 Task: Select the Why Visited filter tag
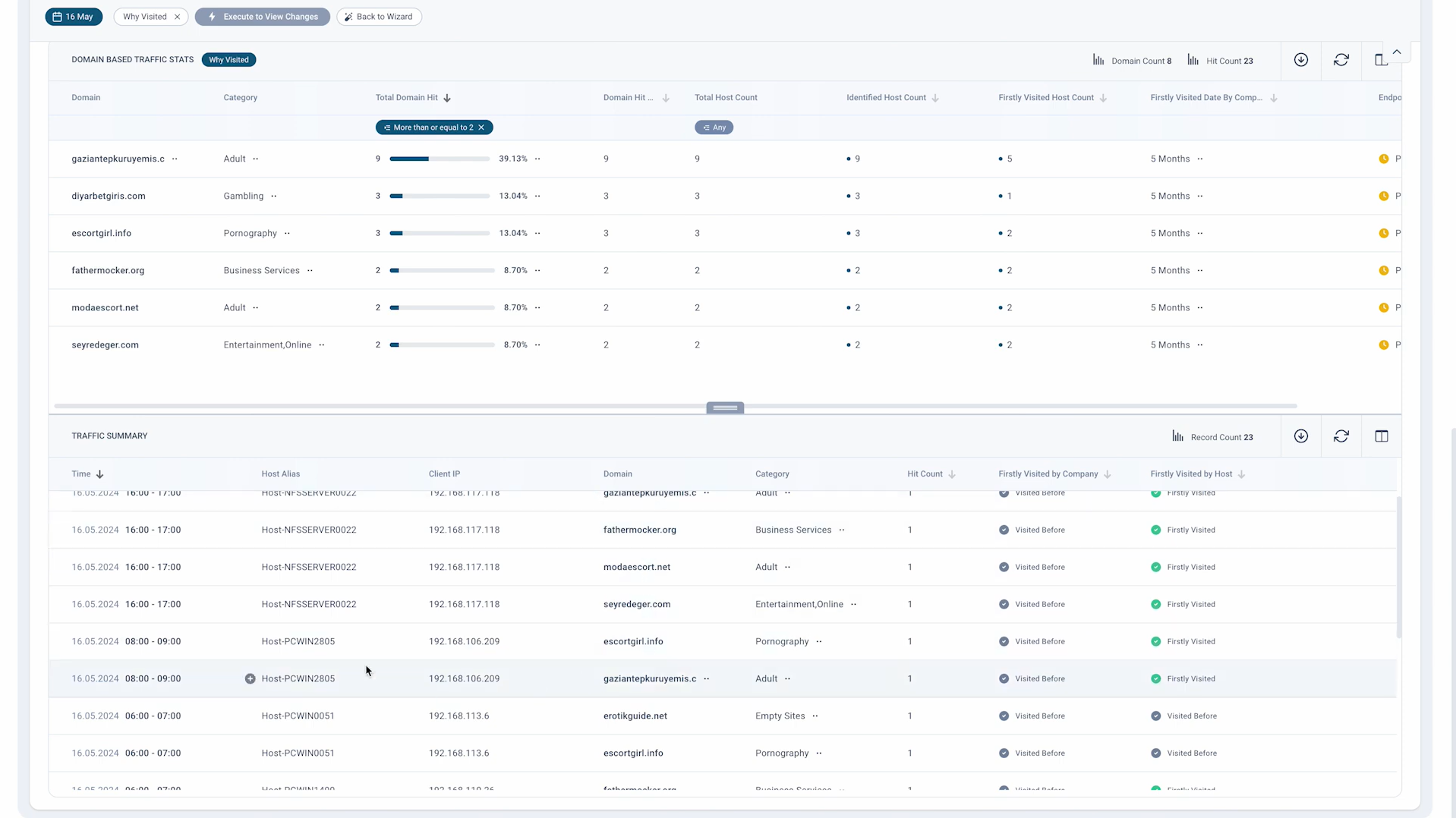(x=144, y=17)
